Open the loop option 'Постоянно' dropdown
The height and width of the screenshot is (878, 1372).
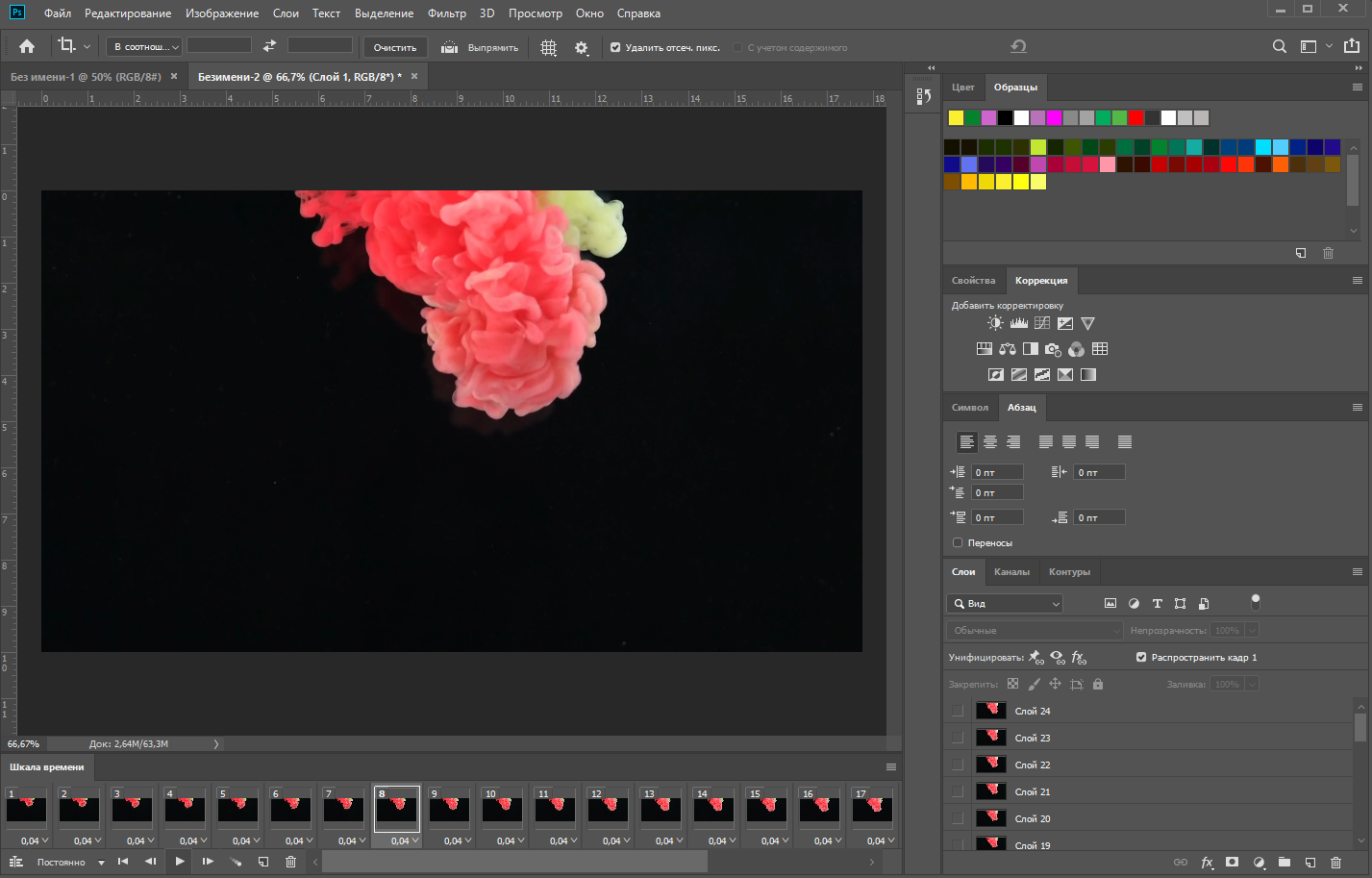coord(70,862)
